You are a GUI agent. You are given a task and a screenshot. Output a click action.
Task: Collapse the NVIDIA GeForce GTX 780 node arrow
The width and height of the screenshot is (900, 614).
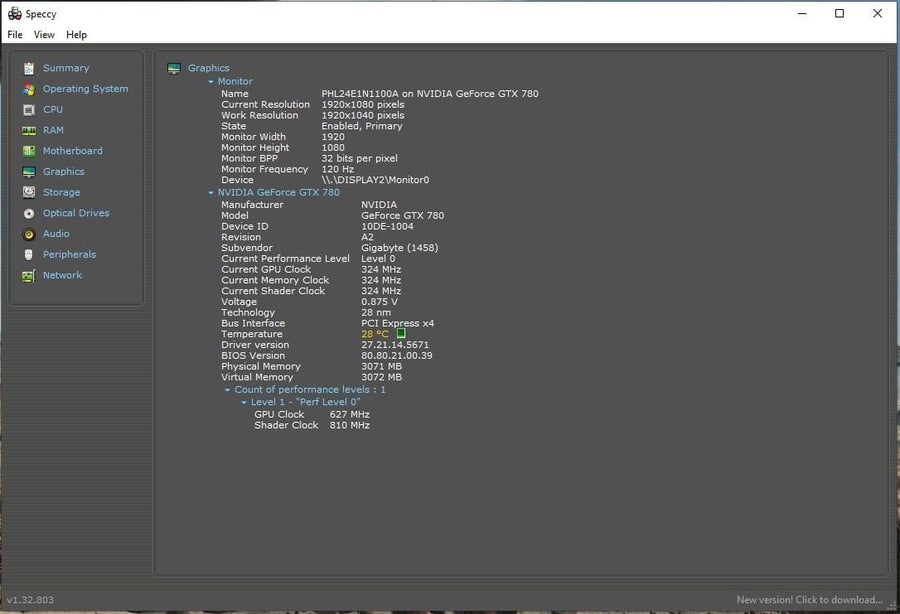(211, 192)
